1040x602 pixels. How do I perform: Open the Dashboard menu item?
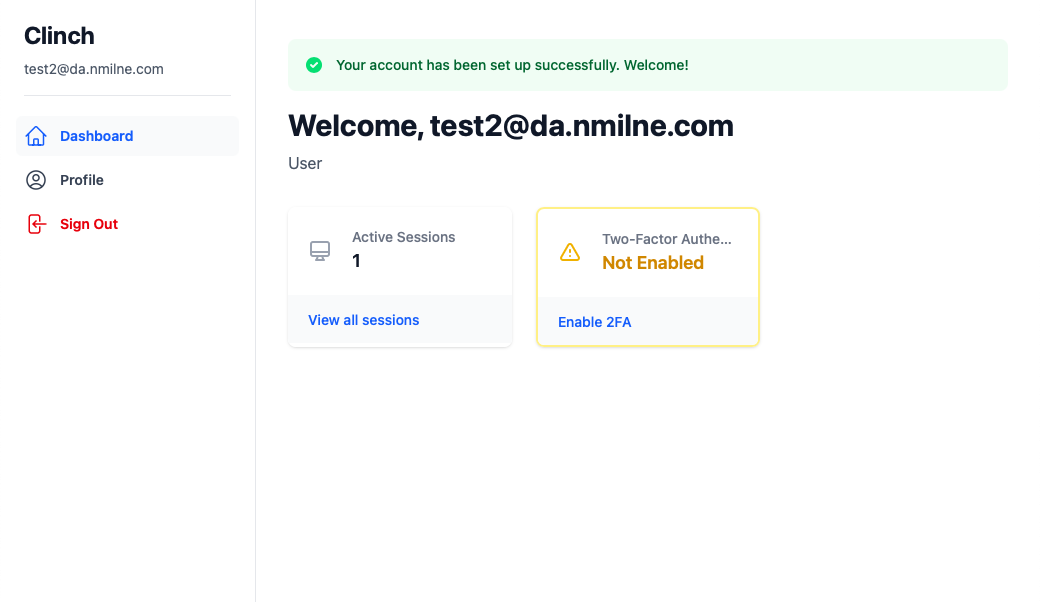(x=96, y=136)
